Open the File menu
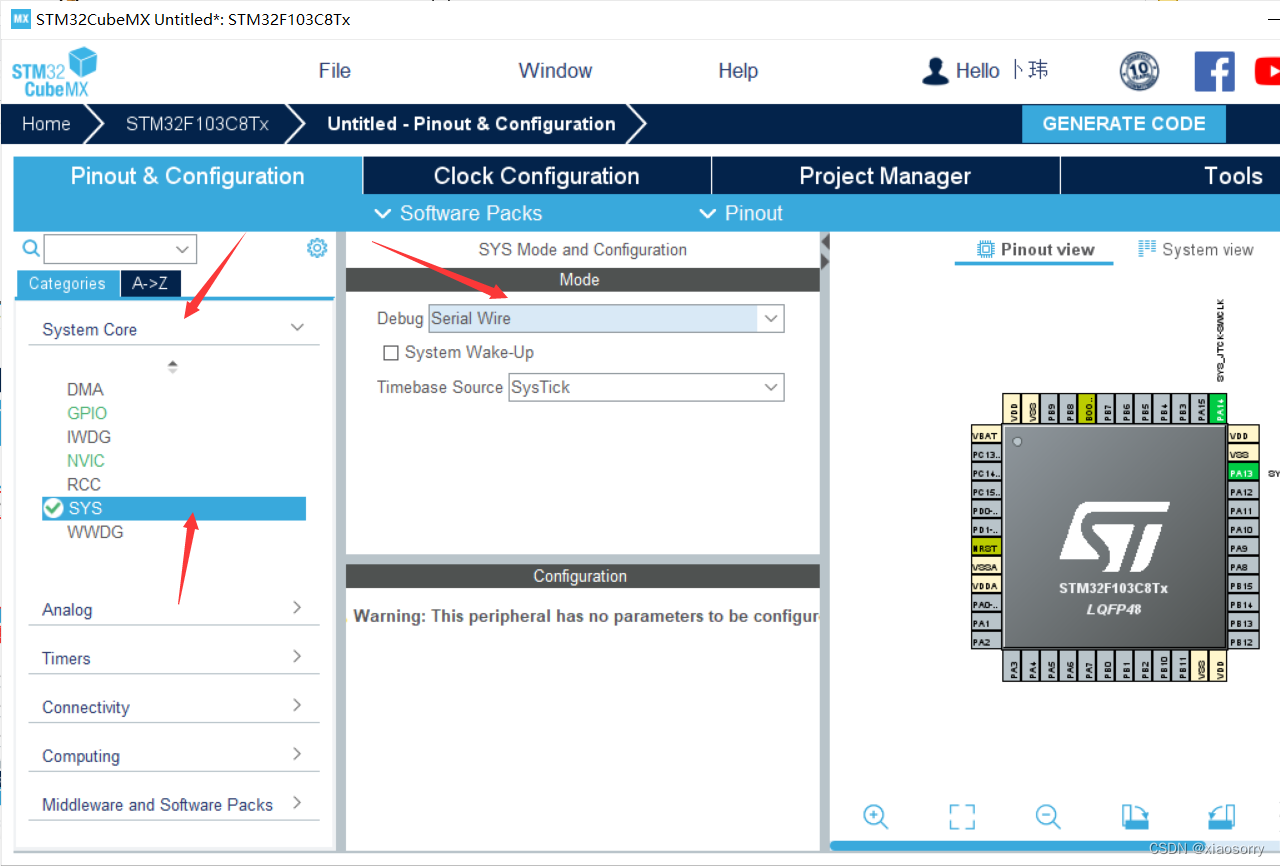This screenshot has height=866, width=1280. [334, 71]
